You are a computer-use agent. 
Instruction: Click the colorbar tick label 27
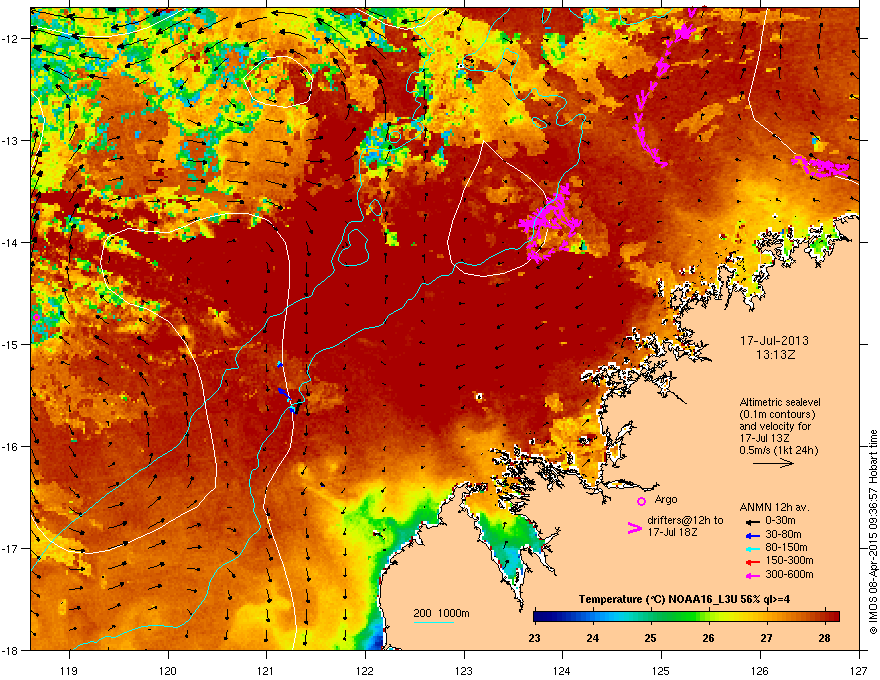pyautogui.click(x=766, y=638)
